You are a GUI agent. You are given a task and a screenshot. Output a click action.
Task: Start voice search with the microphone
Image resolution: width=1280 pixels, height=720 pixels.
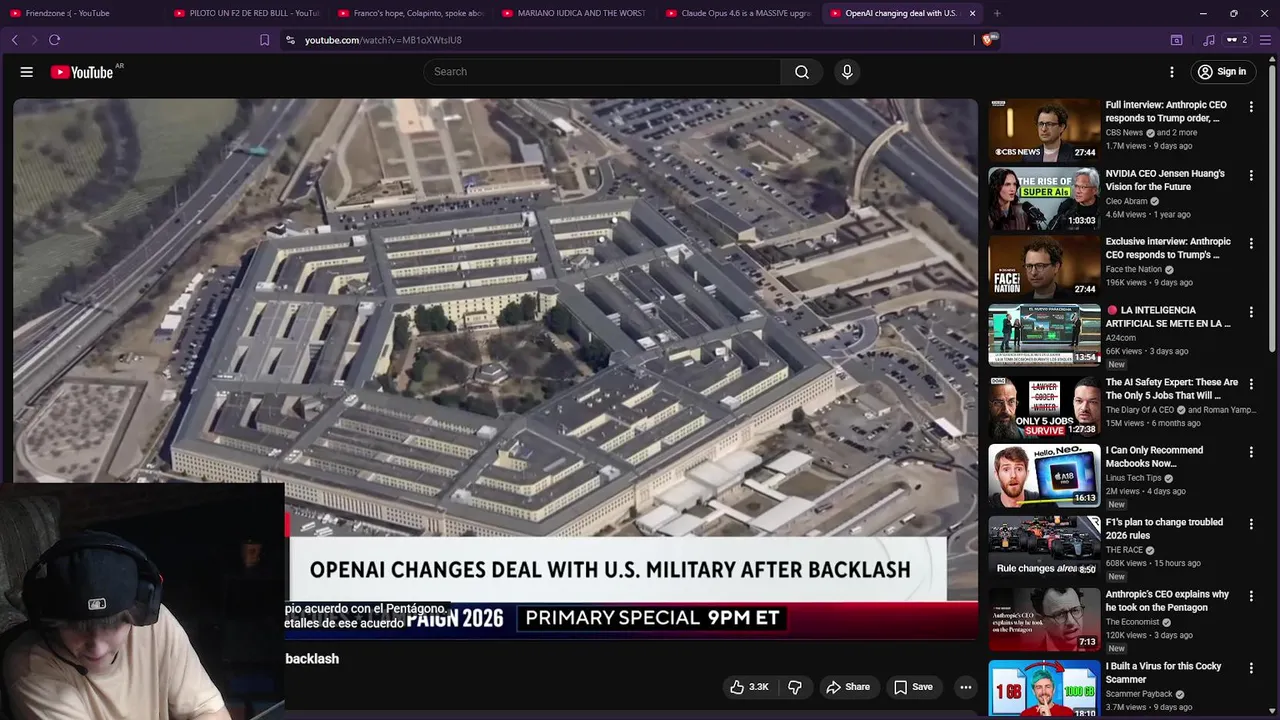pos(847,72)
